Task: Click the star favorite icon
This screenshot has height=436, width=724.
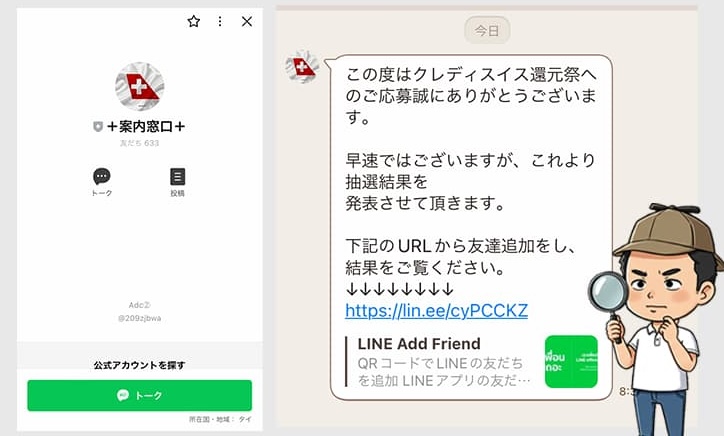Action: click(193, 21)
